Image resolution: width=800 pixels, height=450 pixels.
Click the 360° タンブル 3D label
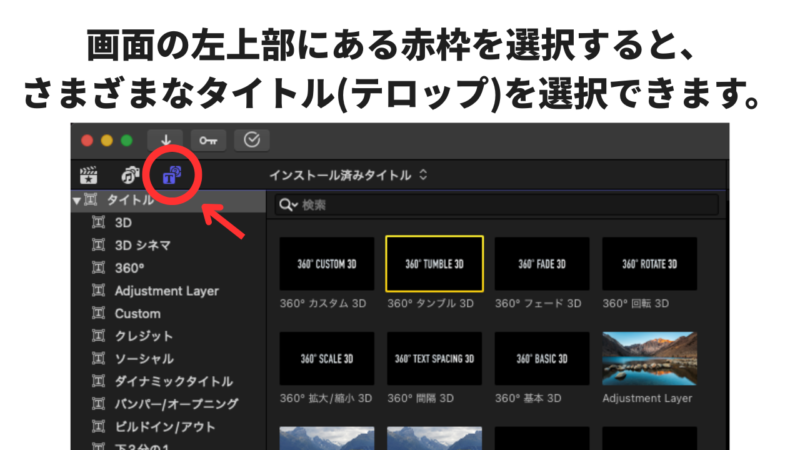[x=431, y=304]
